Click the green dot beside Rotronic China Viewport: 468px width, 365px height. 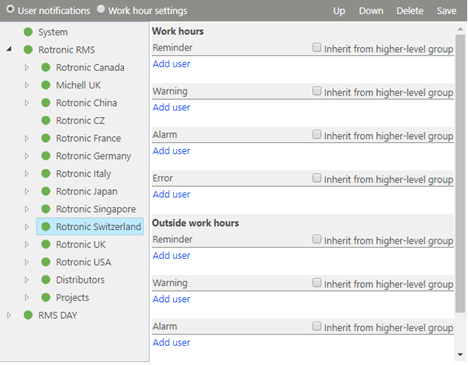click(x=46, y=103)
